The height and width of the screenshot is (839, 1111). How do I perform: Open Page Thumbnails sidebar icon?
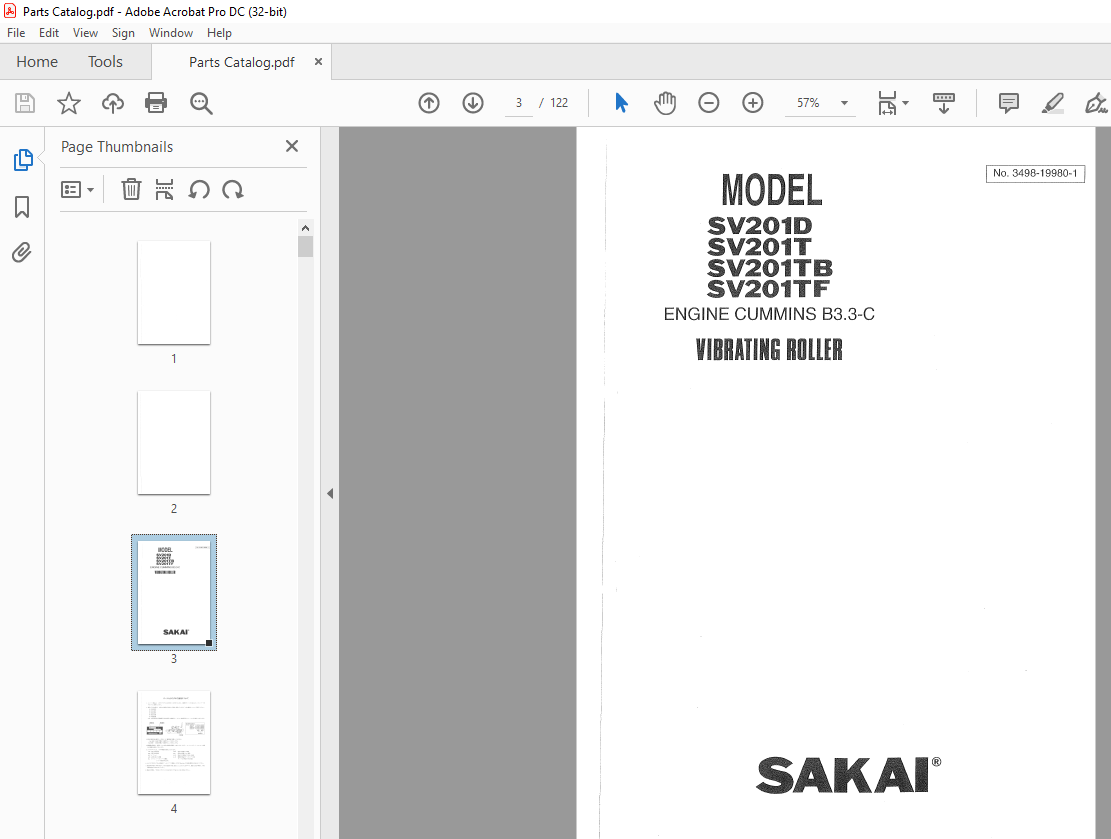[x=23, y=160]
